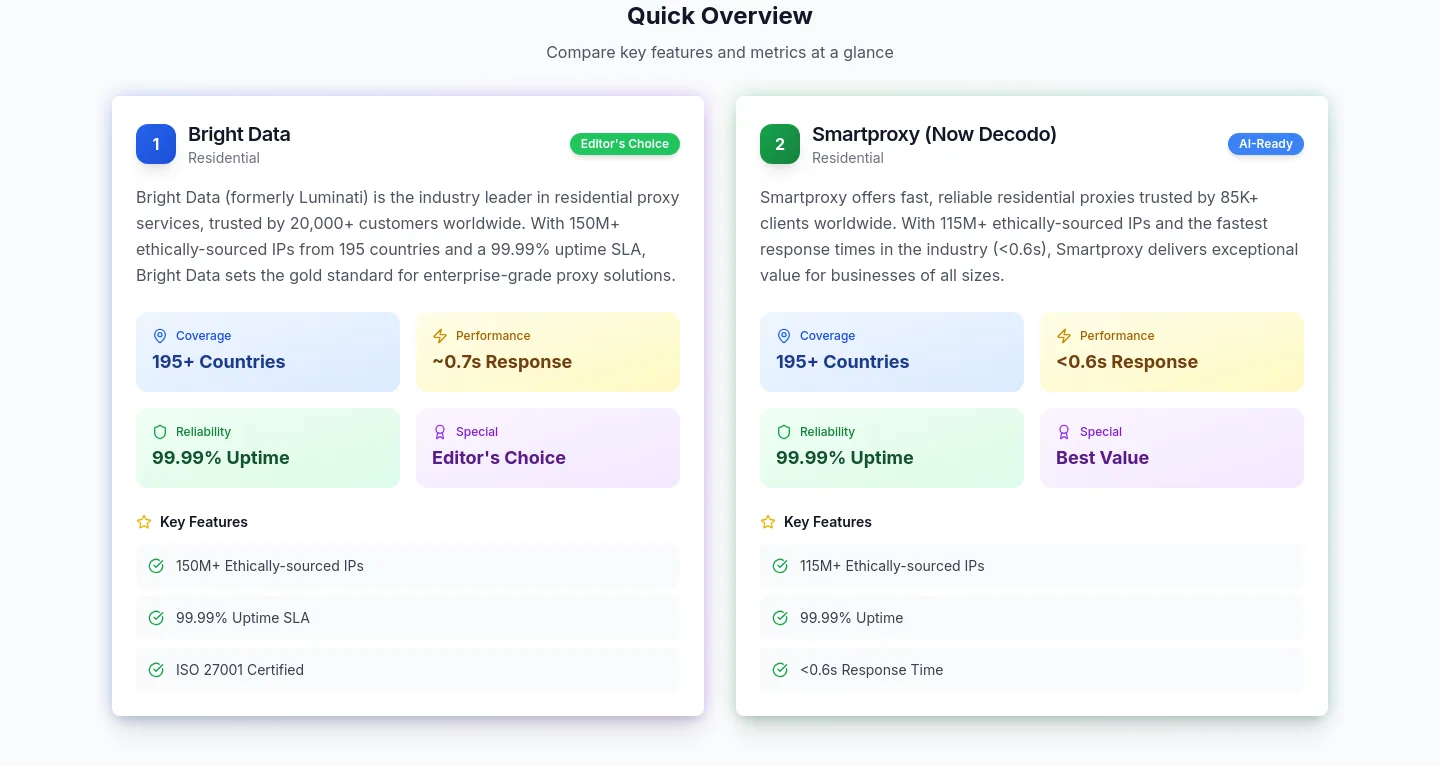Image resolution: width=1440 pixels, height=766 pixels.
Task: Open the Smartproxy (Now Decodo) card title
Action: (934, 134)
